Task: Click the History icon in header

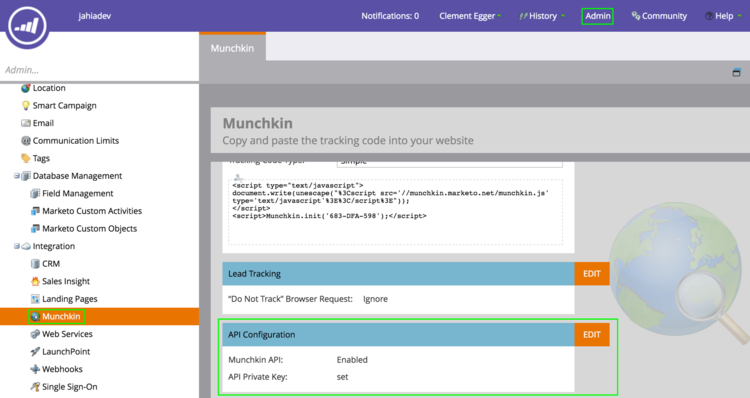Action: (x=523, y=16)
